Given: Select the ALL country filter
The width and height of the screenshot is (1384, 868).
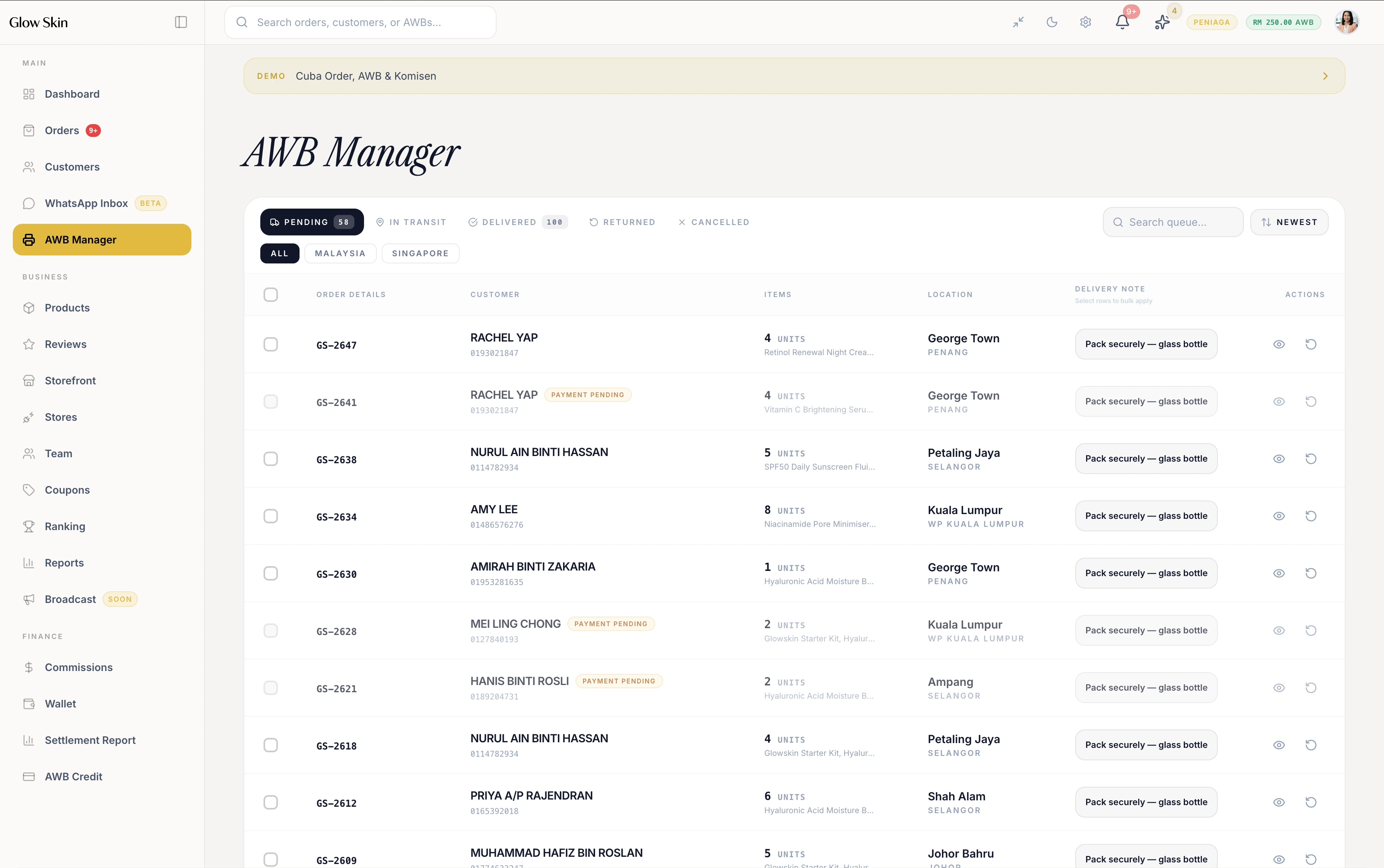Looking at the screenshot, I should tap(280, 254).
